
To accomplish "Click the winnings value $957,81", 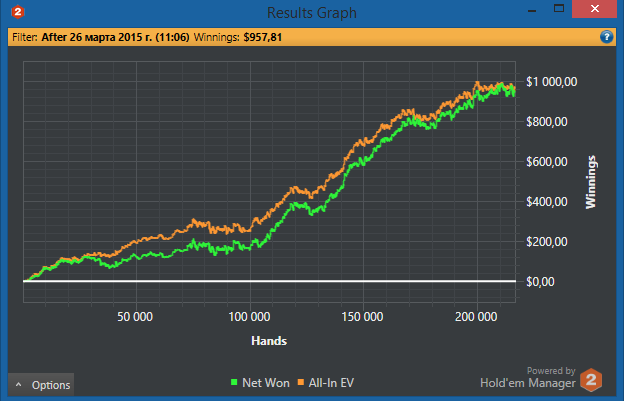I will click(263, 37).
